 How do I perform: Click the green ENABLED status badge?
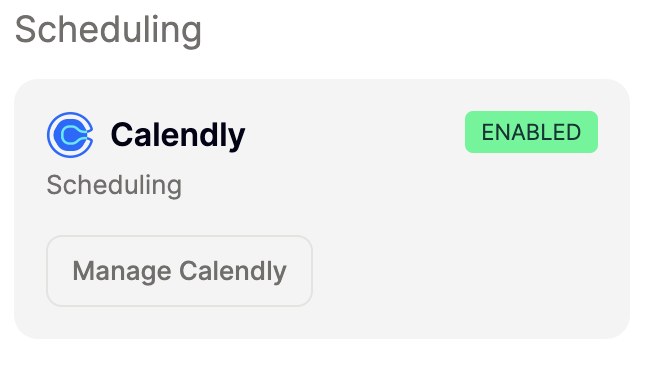(x=531, y=132)
